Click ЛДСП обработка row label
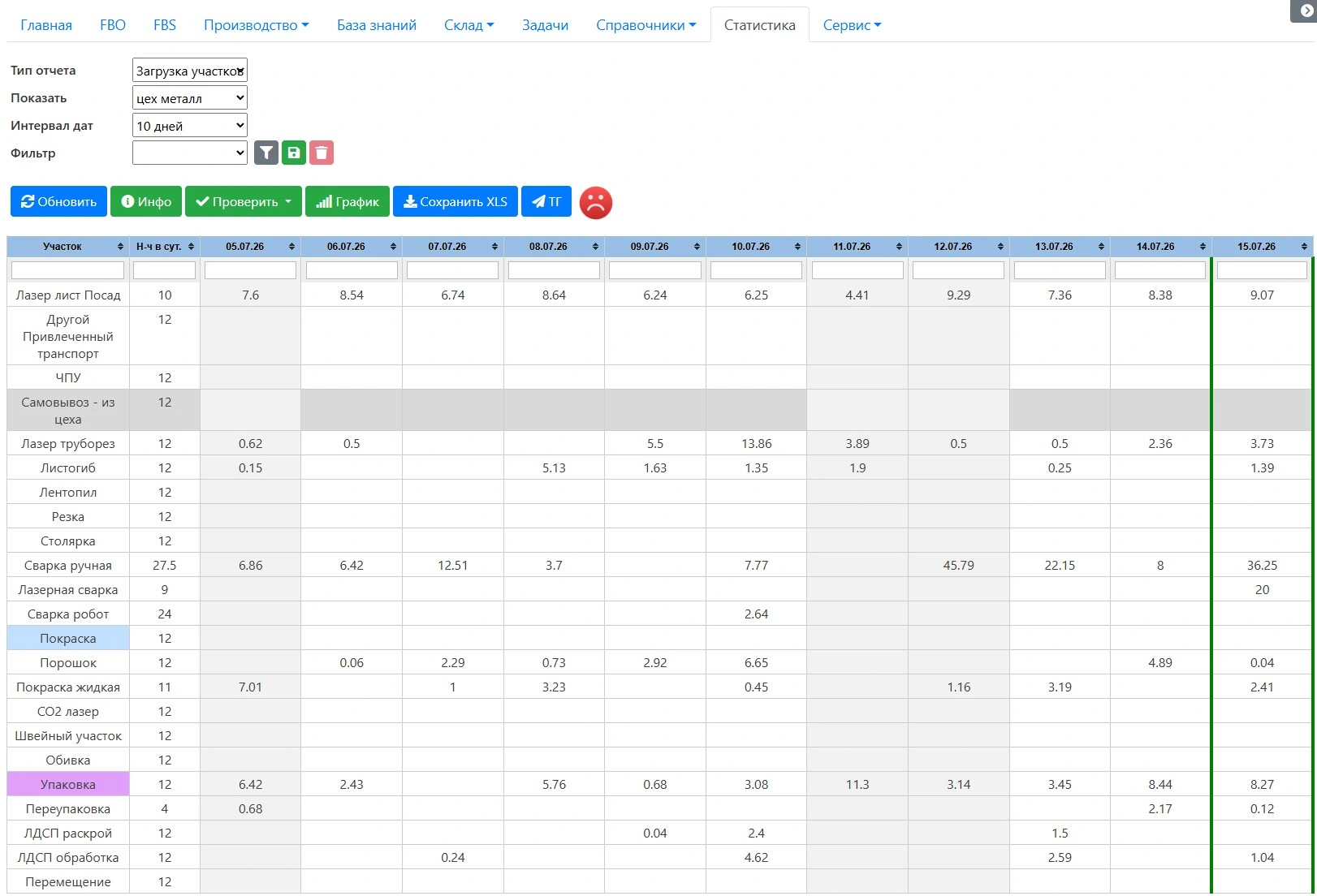This screenshot has height=896, width=1317. click(x=68, y=858)
